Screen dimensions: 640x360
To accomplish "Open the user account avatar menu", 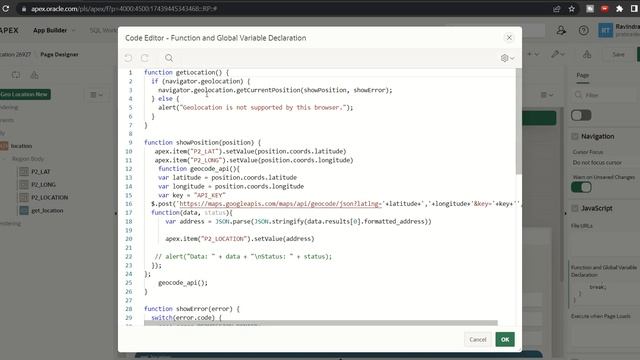I will click(606, 30).
